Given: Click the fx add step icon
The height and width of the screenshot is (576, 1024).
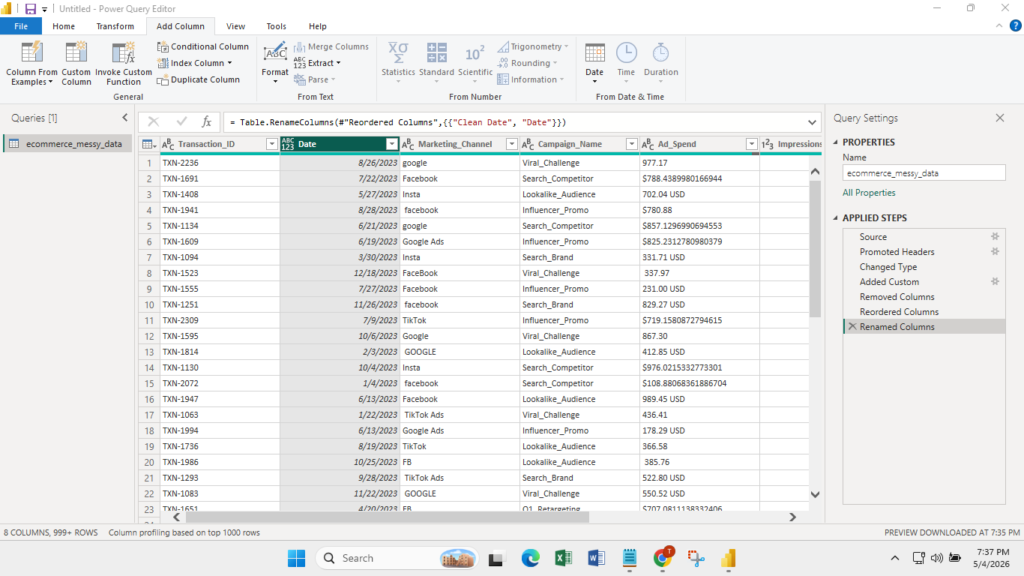Looking at the screenshot, I should [206, 121].
